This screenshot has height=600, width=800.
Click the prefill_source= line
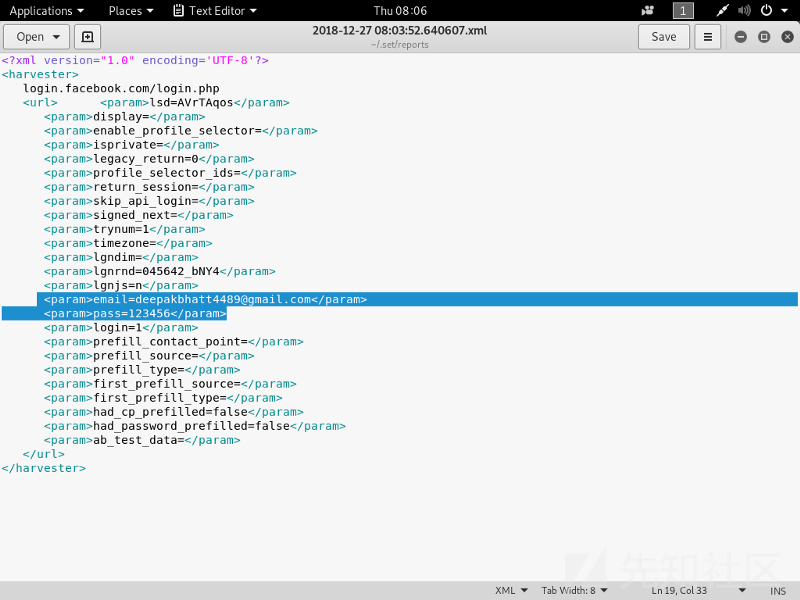pos(149,356)
